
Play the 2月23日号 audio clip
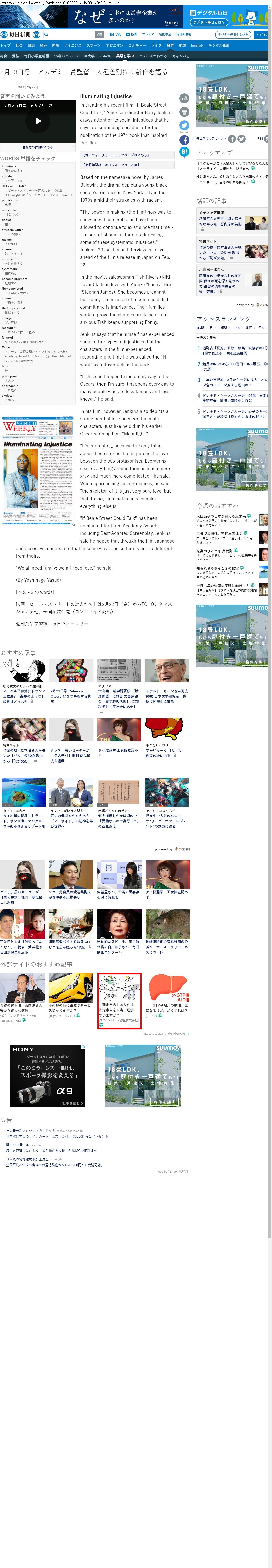pos(38,121)
